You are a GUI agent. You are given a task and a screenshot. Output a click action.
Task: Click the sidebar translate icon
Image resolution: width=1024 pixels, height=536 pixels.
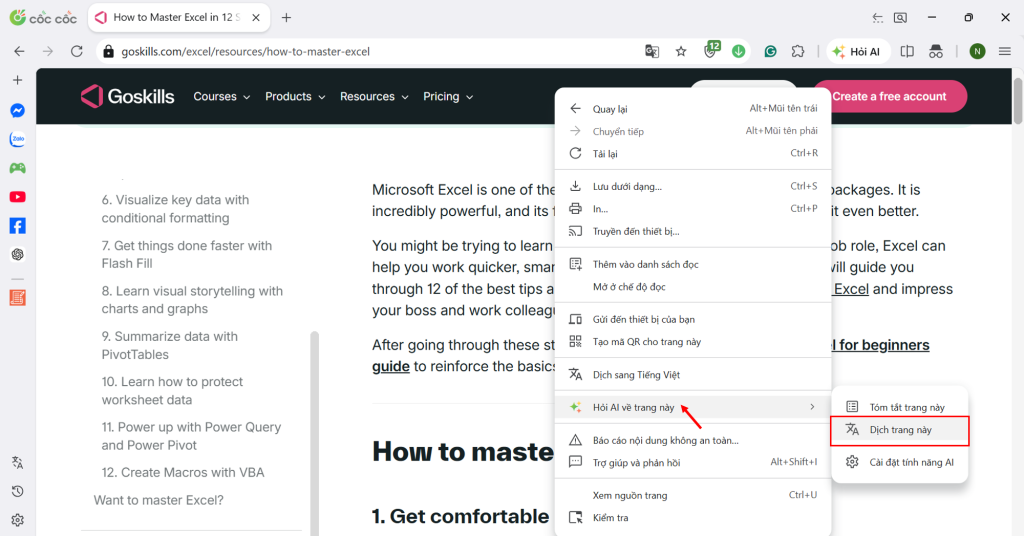pos(18,463)
